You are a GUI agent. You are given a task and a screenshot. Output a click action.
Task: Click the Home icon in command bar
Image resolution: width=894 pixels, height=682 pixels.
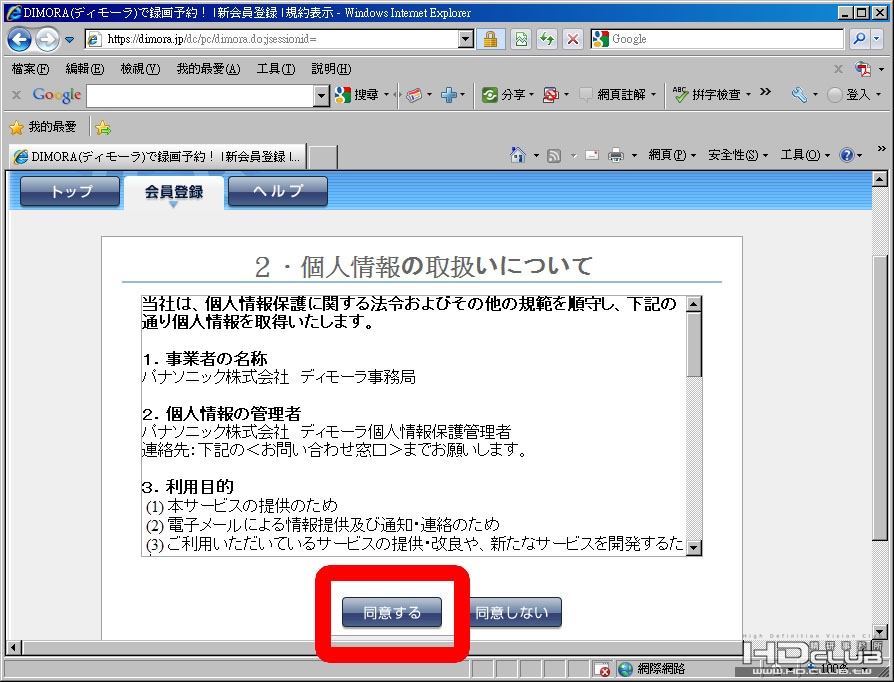pyautogui.click(x=518, y=155)
